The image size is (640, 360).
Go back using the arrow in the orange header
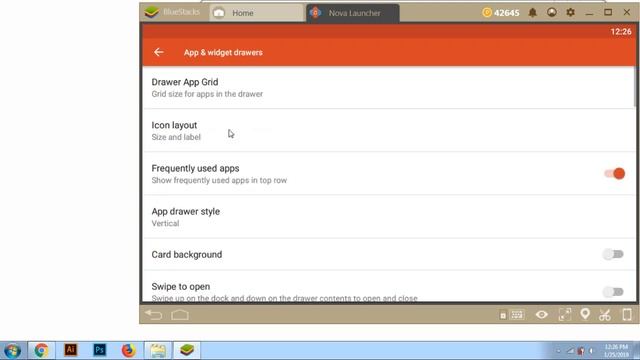click(x=158, y=52)
